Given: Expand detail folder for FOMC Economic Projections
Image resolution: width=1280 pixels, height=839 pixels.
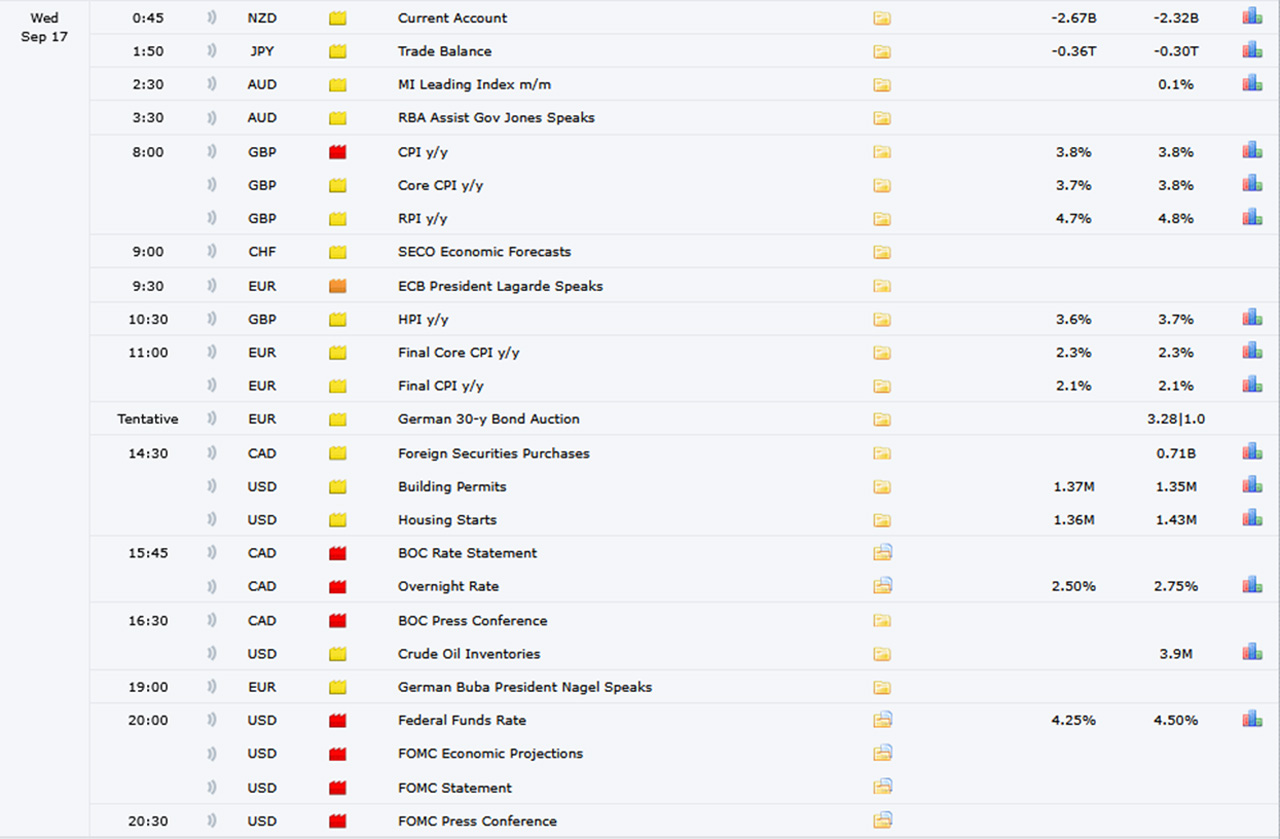Looking at the screenshot, I should tap(882, 753).
